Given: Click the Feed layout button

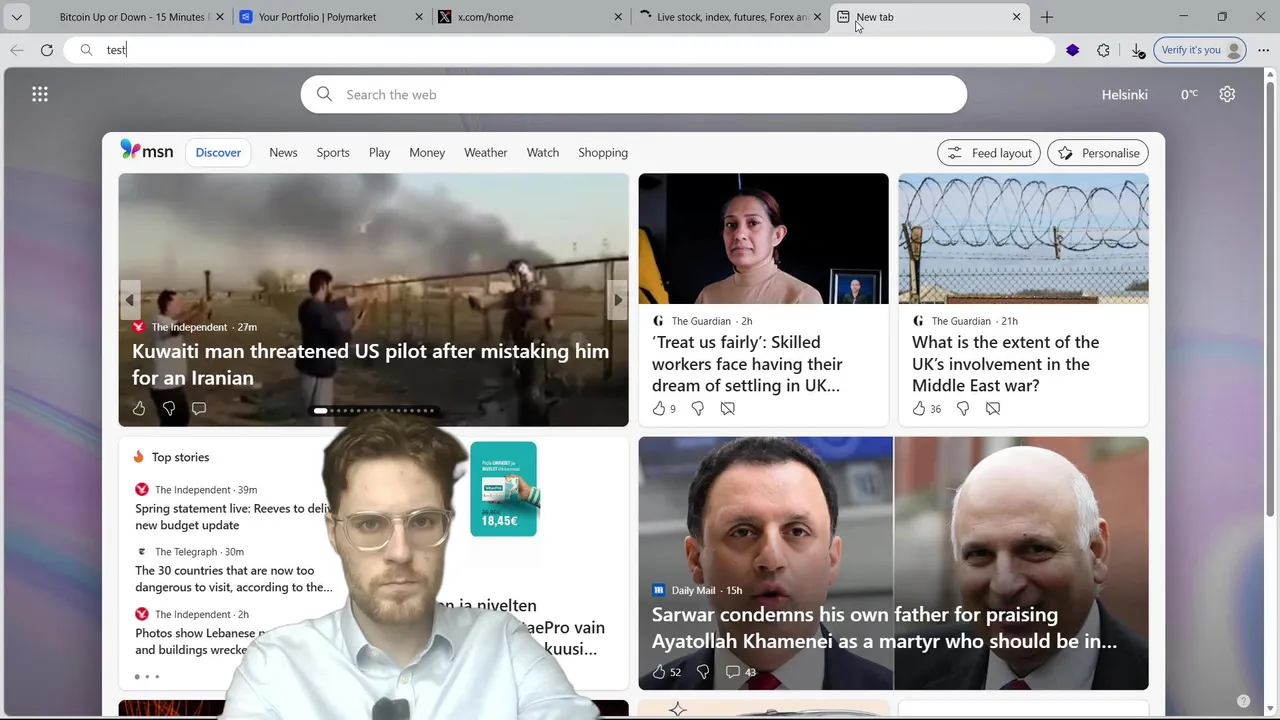Looking at the screenshot, I should point(990,153).
